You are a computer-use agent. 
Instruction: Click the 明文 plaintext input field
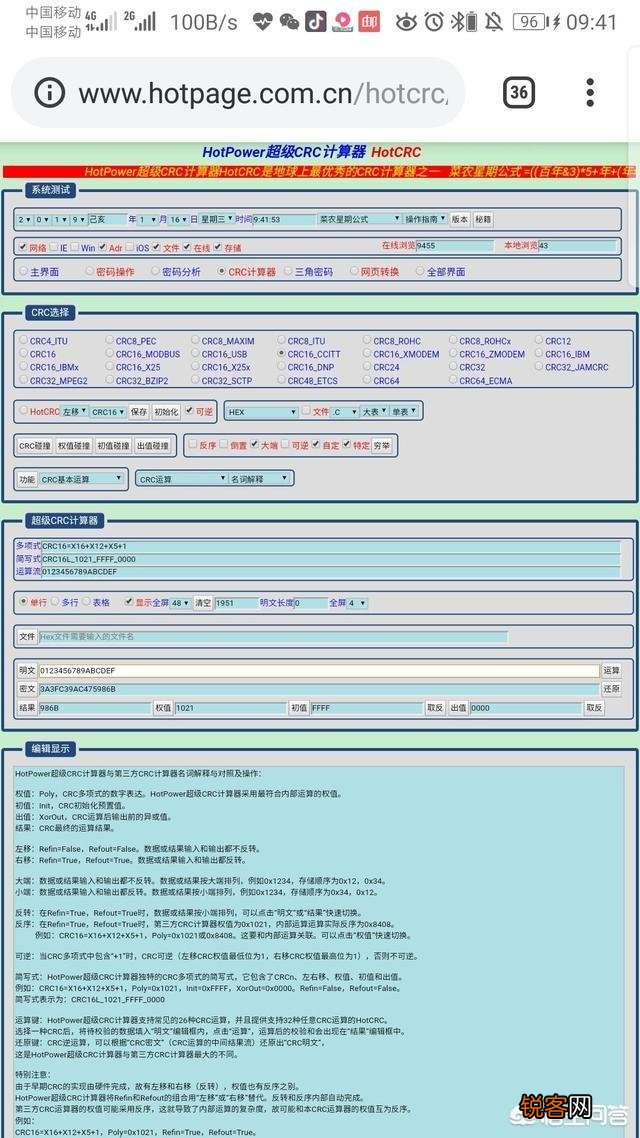(319, 671)
